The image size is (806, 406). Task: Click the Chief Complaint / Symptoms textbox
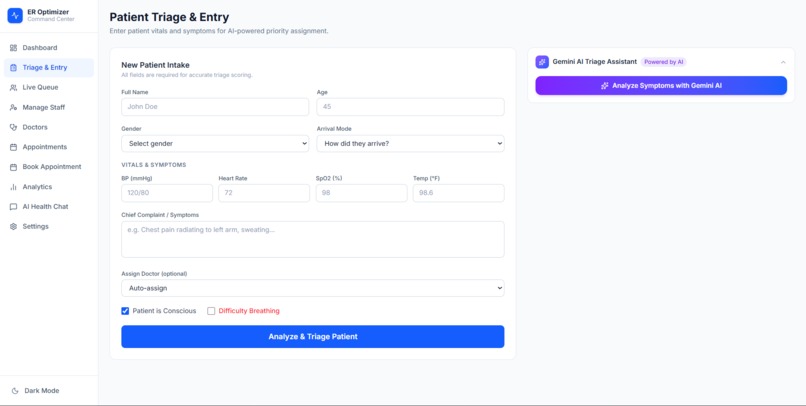(x=313, y=239)
